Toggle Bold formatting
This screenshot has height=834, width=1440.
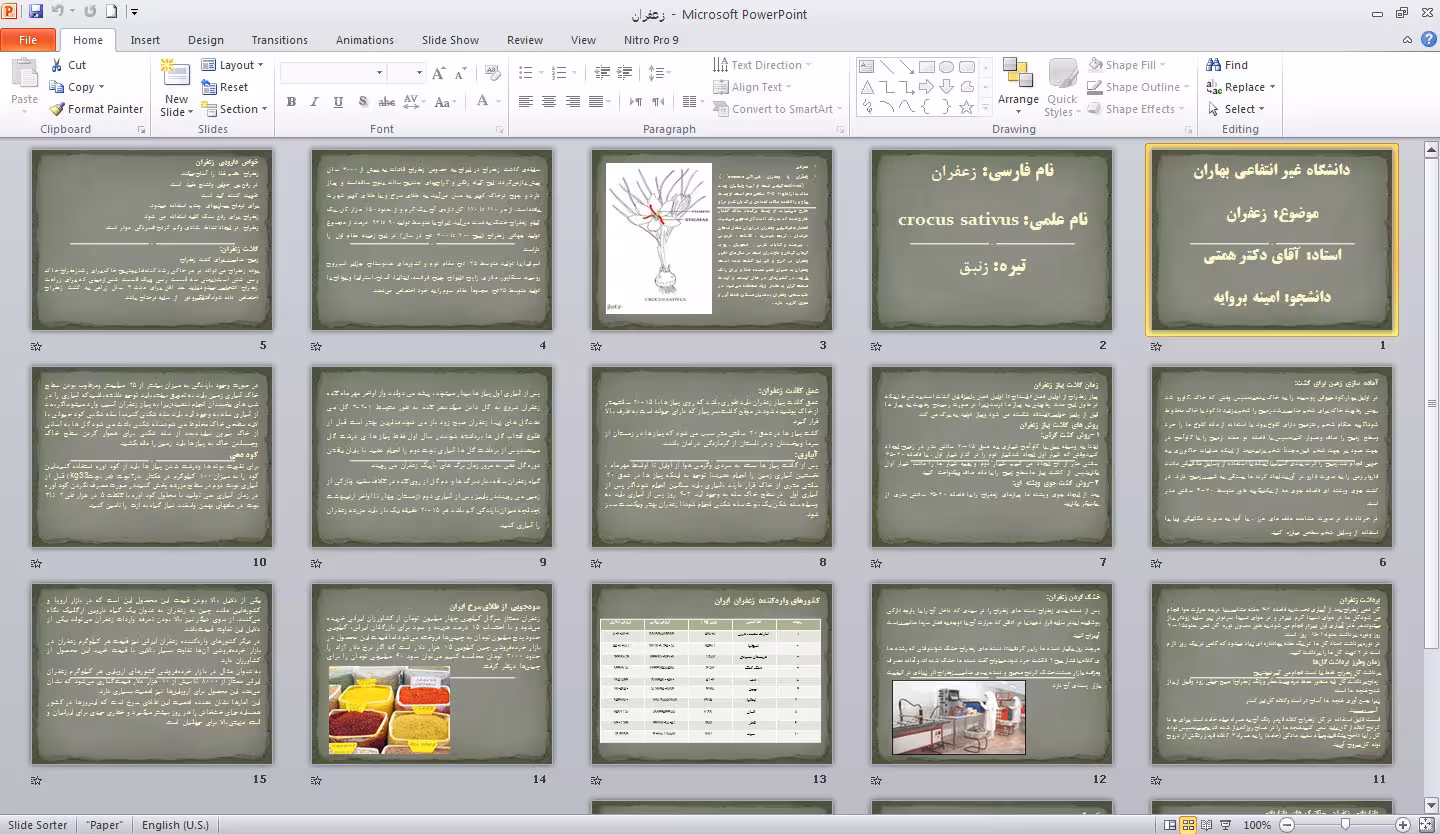291,102
